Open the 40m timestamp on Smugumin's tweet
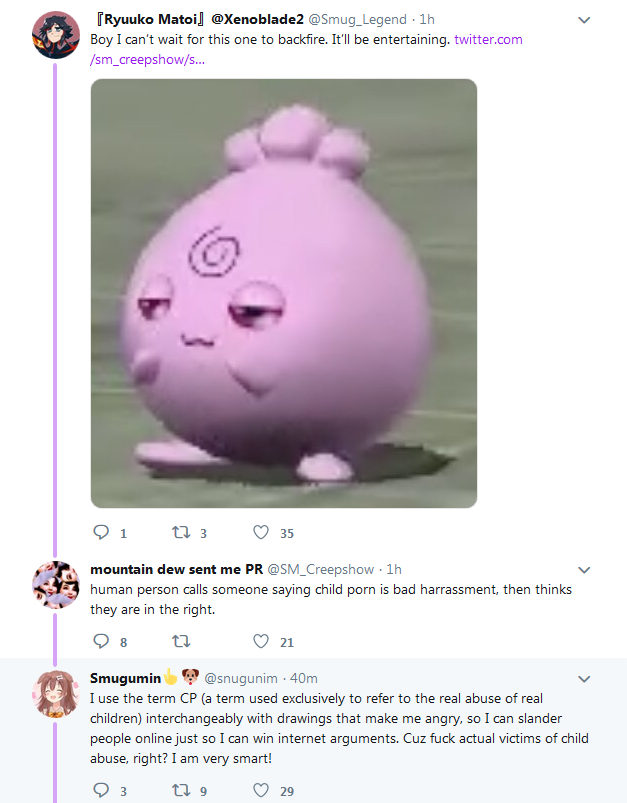 click(x=304, y=679)
